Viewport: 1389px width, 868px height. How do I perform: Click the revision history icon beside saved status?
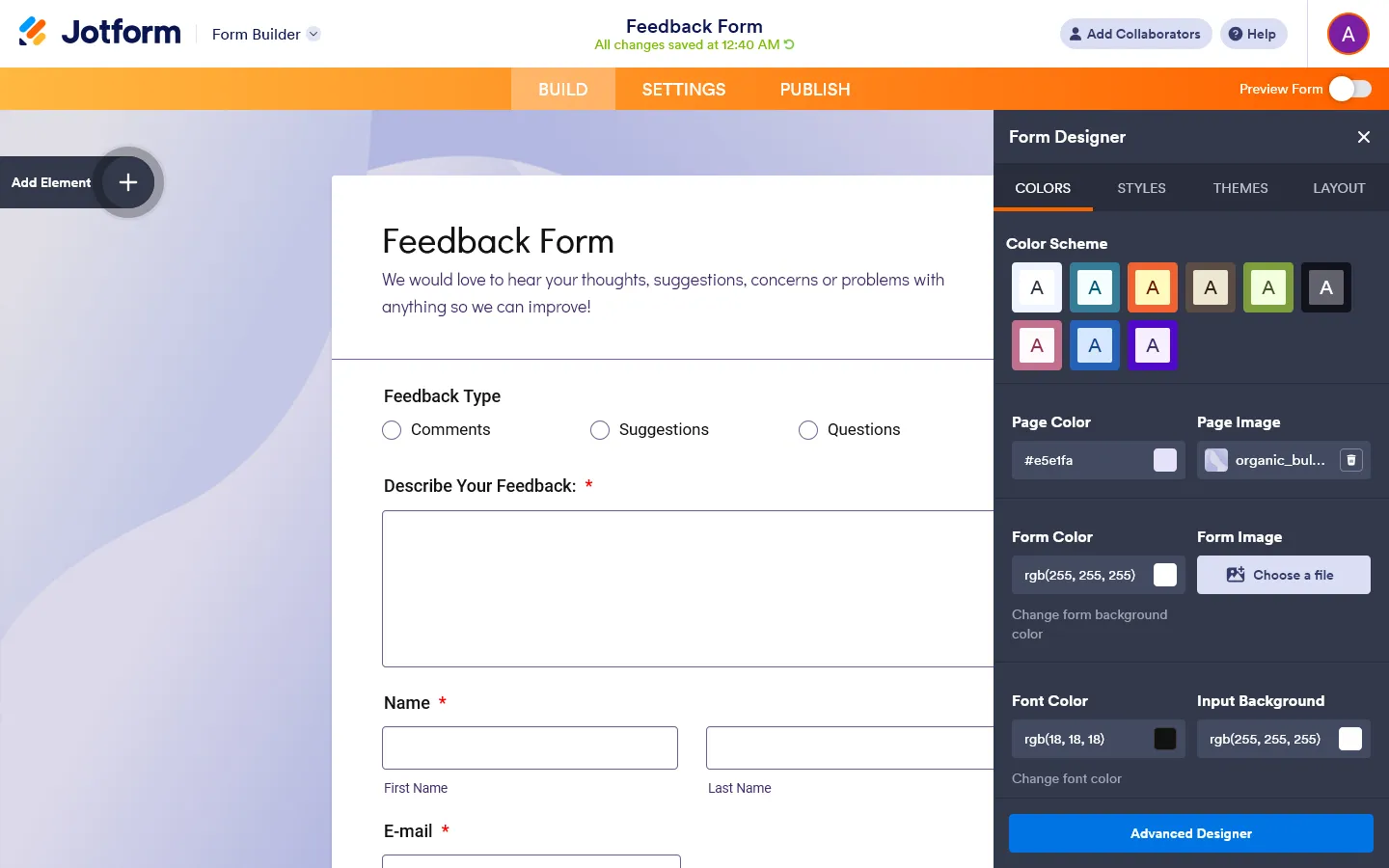coord(789,44)
